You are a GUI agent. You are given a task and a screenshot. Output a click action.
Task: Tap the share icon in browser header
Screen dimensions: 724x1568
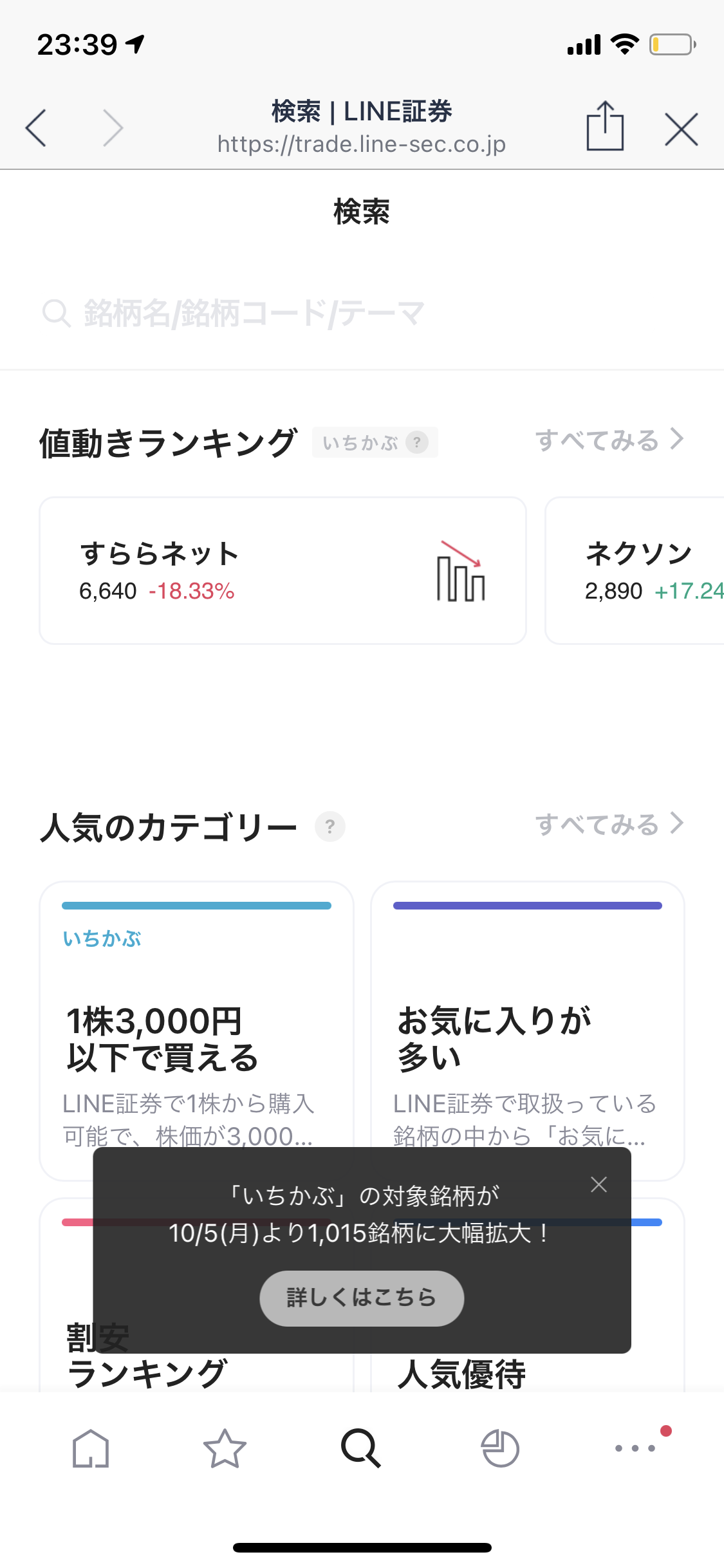tap(605, 126)
